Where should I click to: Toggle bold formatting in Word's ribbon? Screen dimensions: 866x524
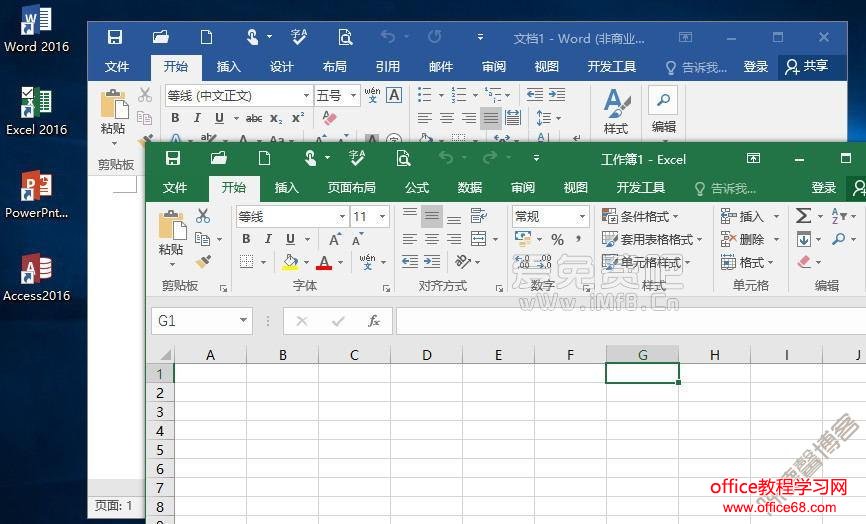click(175, 118)
